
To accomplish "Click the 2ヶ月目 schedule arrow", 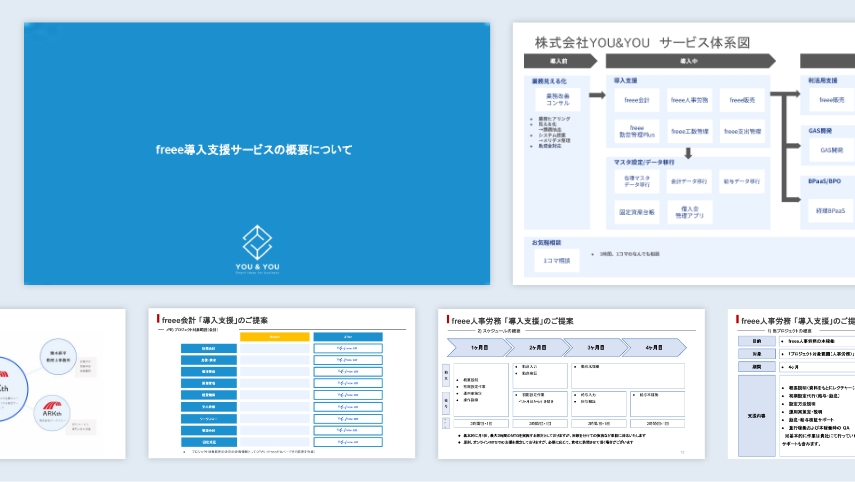I will point(538,347).
